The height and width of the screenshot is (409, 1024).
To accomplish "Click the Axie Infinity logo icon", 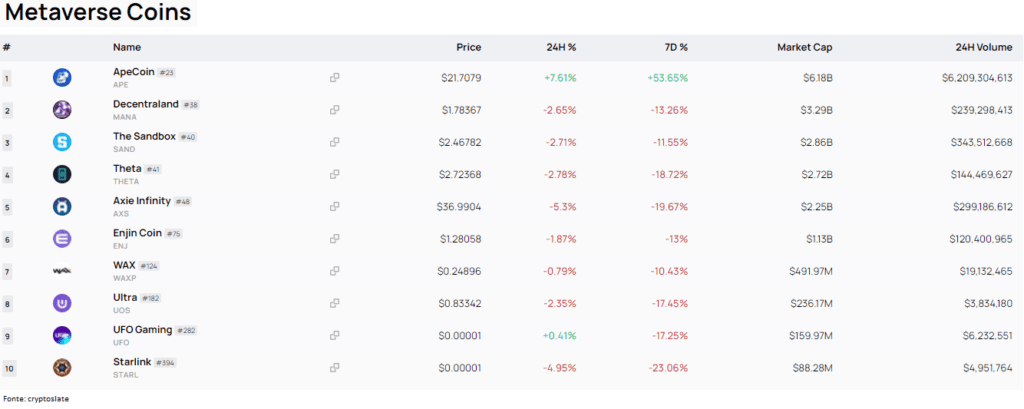I will tap(62, 206).
